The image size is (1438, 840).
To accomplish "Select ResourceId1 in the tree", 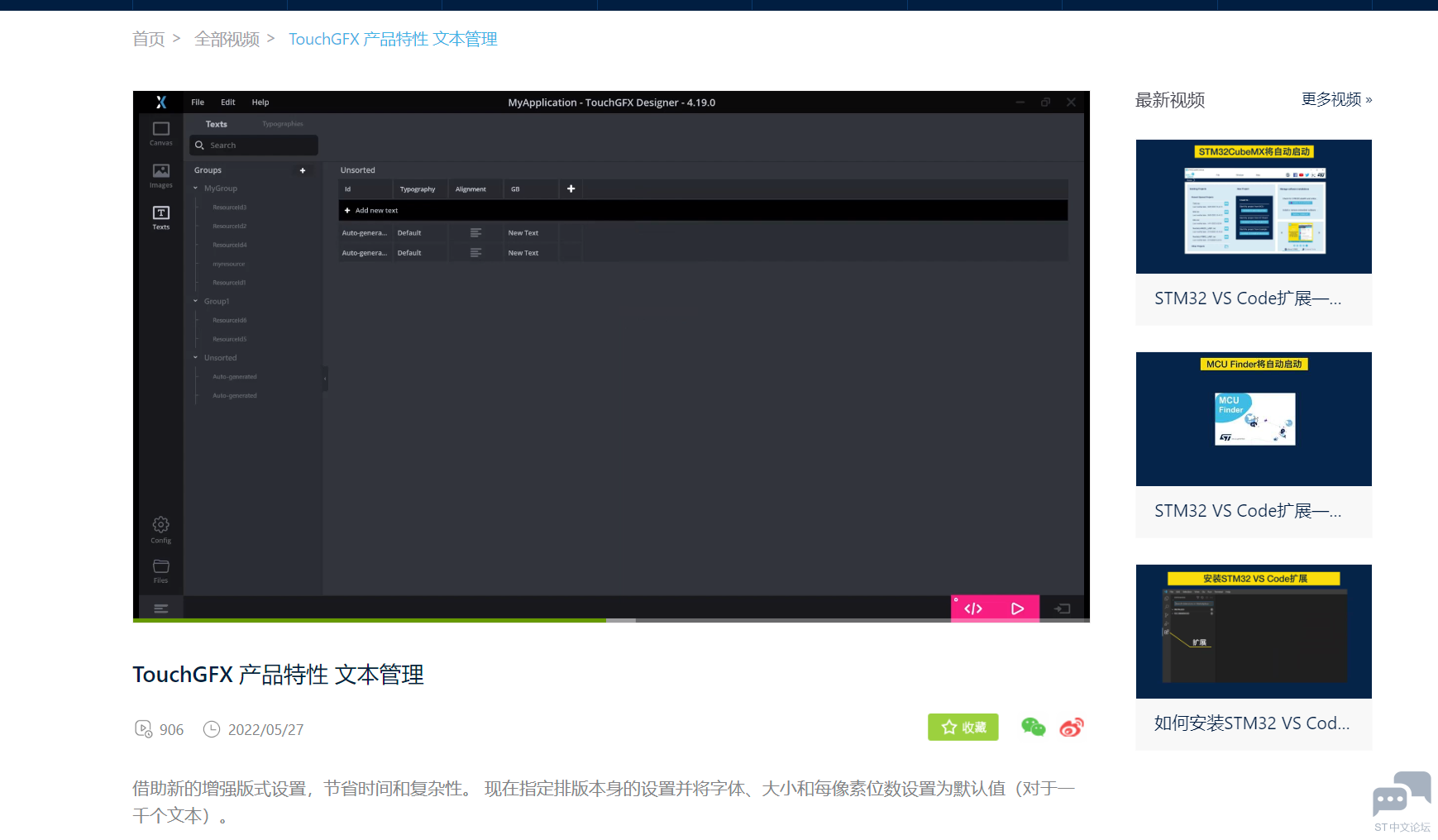I will tap(229, 283).
